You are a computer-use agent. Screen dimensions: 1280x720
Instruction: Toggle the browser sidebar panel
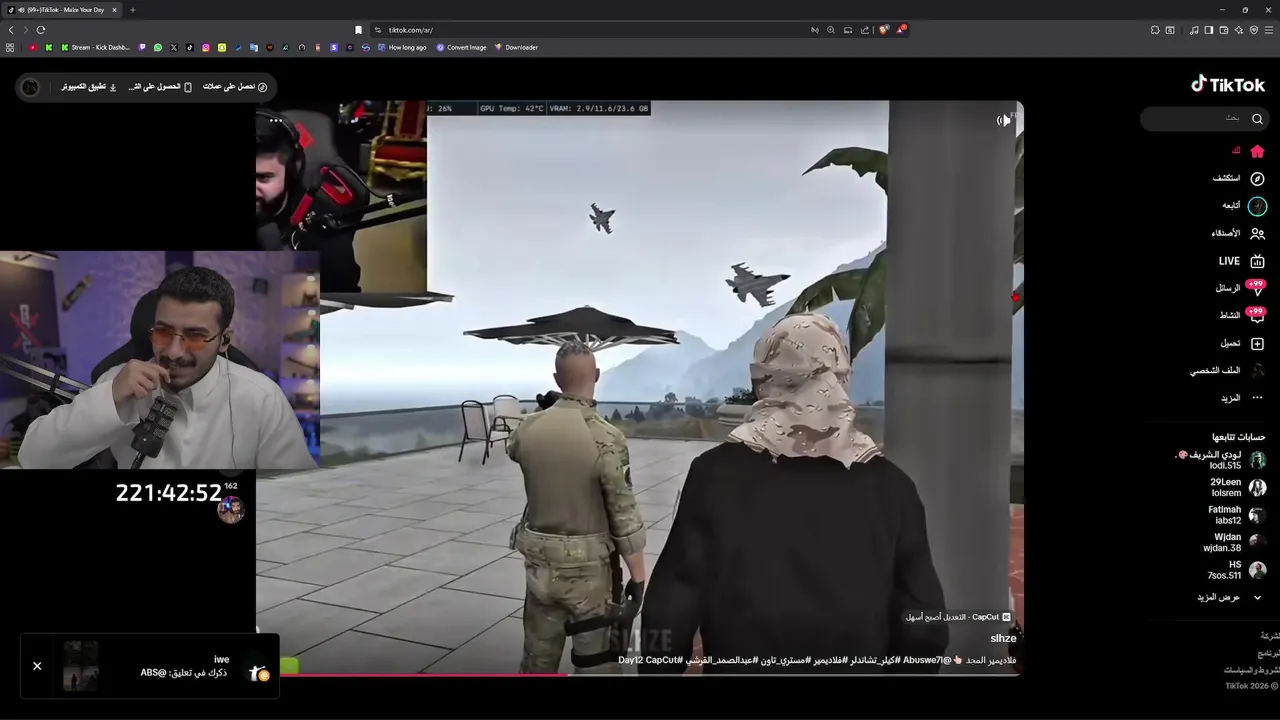point(1208,30)
